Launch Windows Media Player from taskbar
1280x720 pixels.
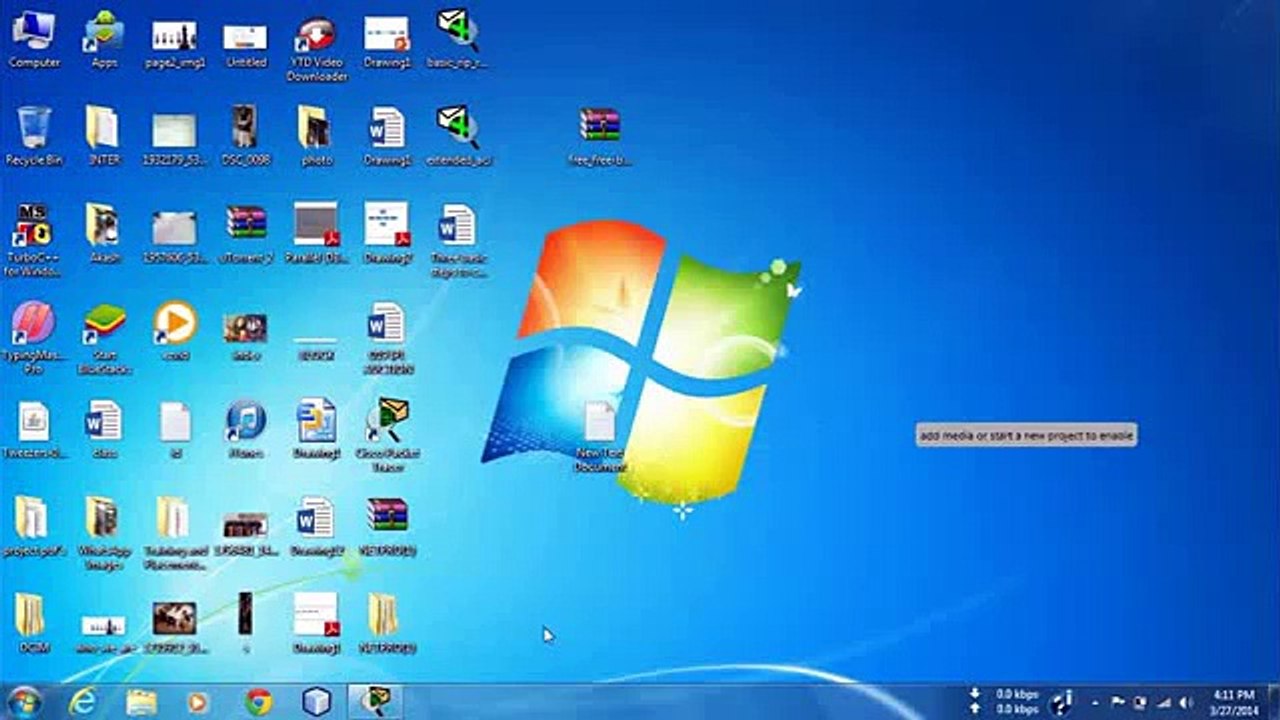199,702
